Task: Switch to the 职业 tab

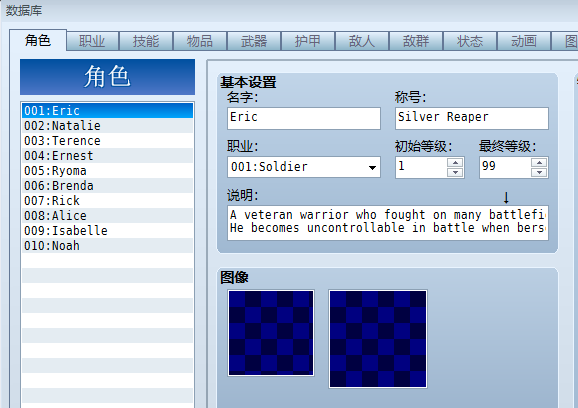Action: tap(93, 41)
